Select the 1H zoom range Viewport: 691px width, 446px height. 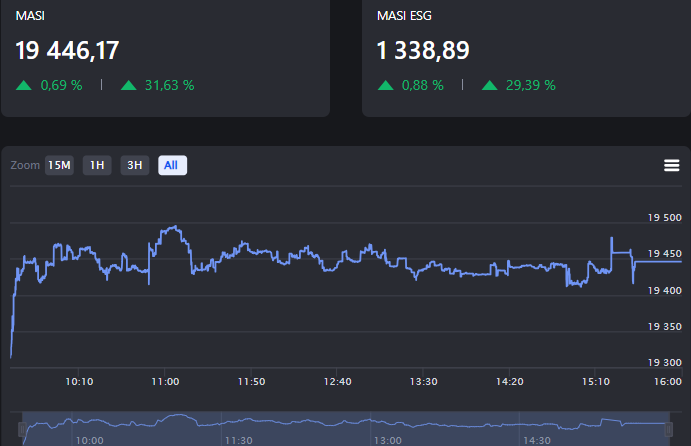[x=97, y=165]
